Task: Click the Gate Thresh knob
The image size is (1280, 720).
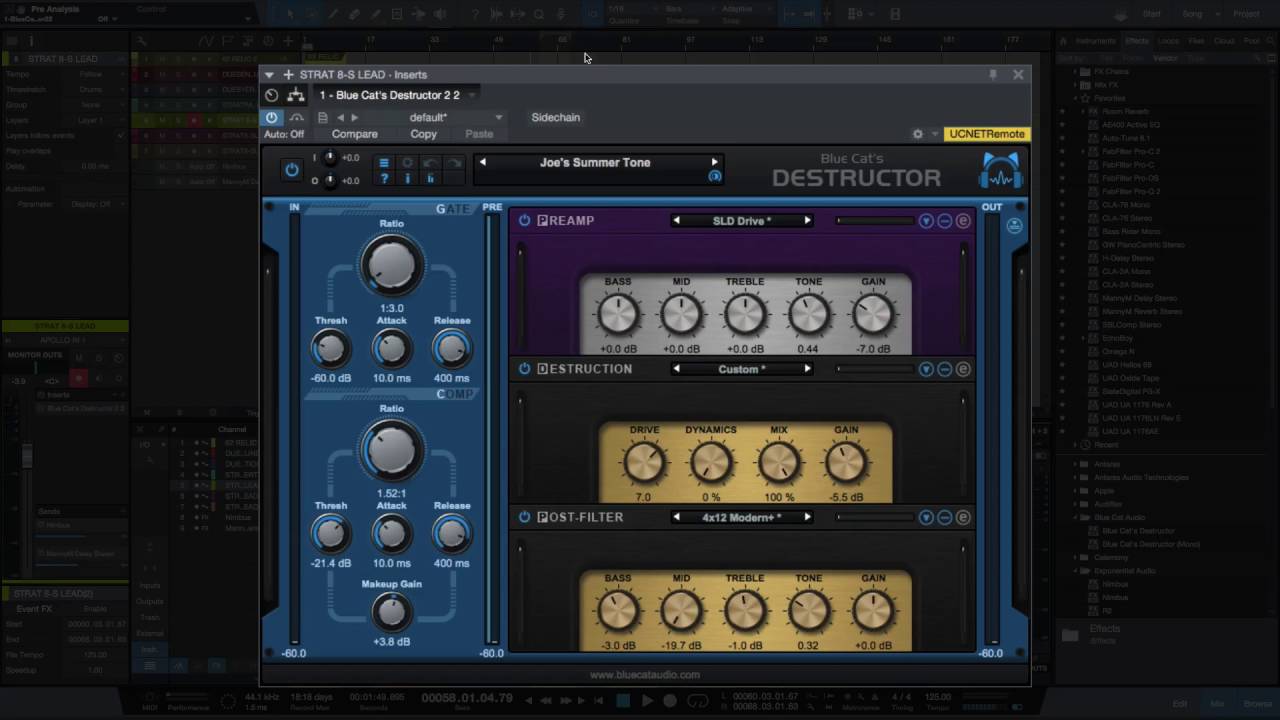Action: point(331,349)
